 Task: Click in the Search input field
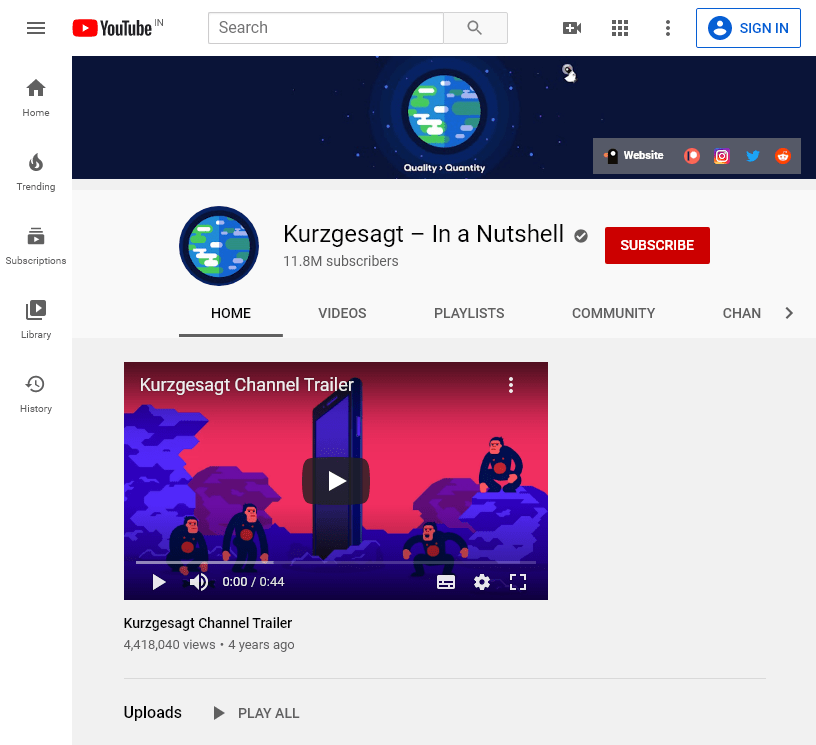[x=326, y=28]
